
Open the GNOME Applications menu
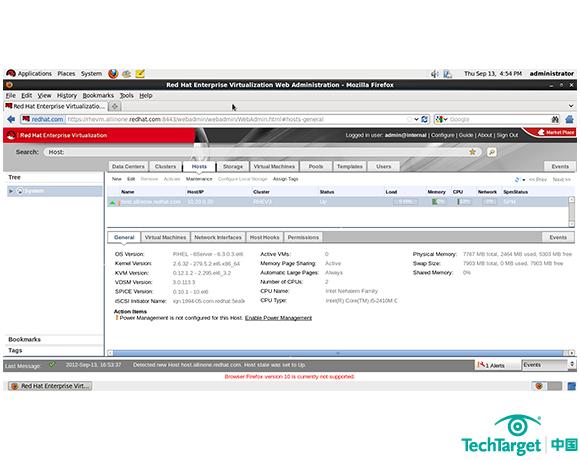click(x=35, y=74)
